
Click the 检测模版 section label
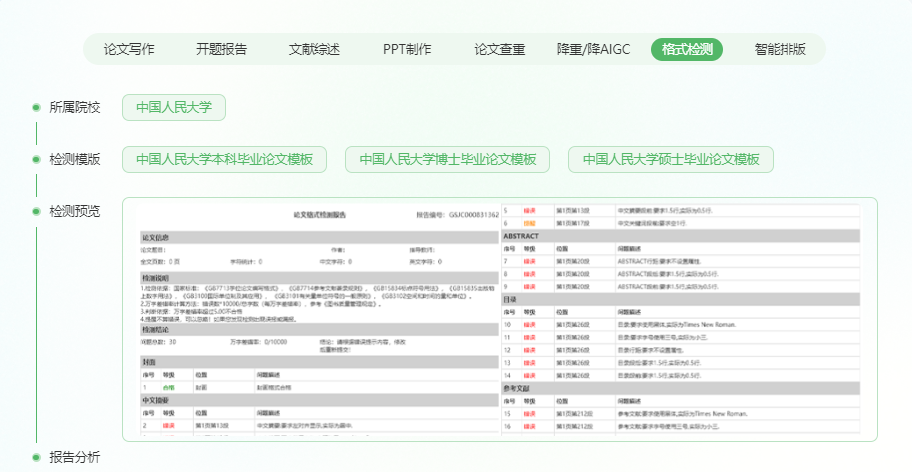pos(75,159)
